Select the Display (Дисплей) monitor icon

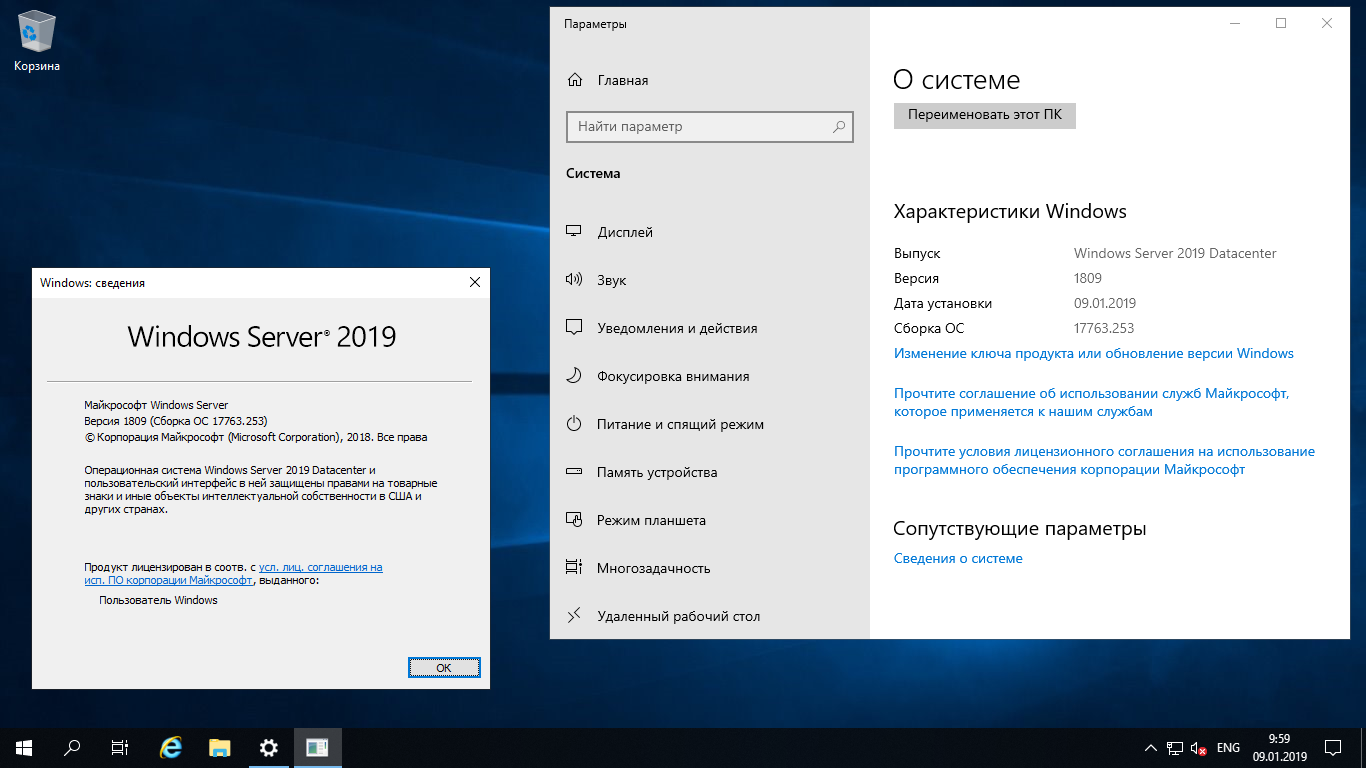pos(574,232)
